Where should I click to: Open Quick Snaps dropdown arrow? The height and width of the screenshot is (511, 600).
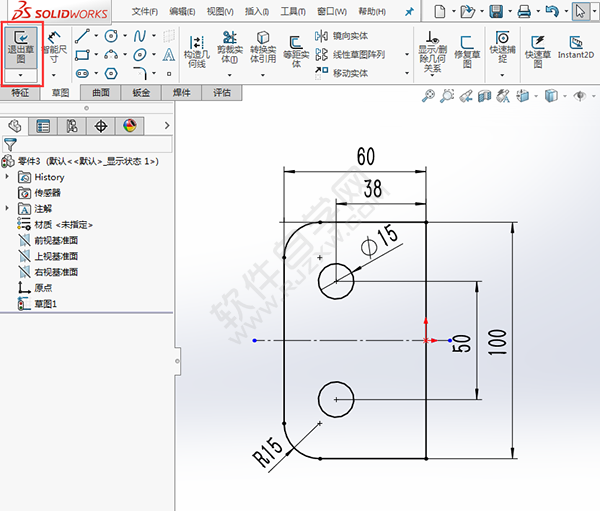point(502,75)
